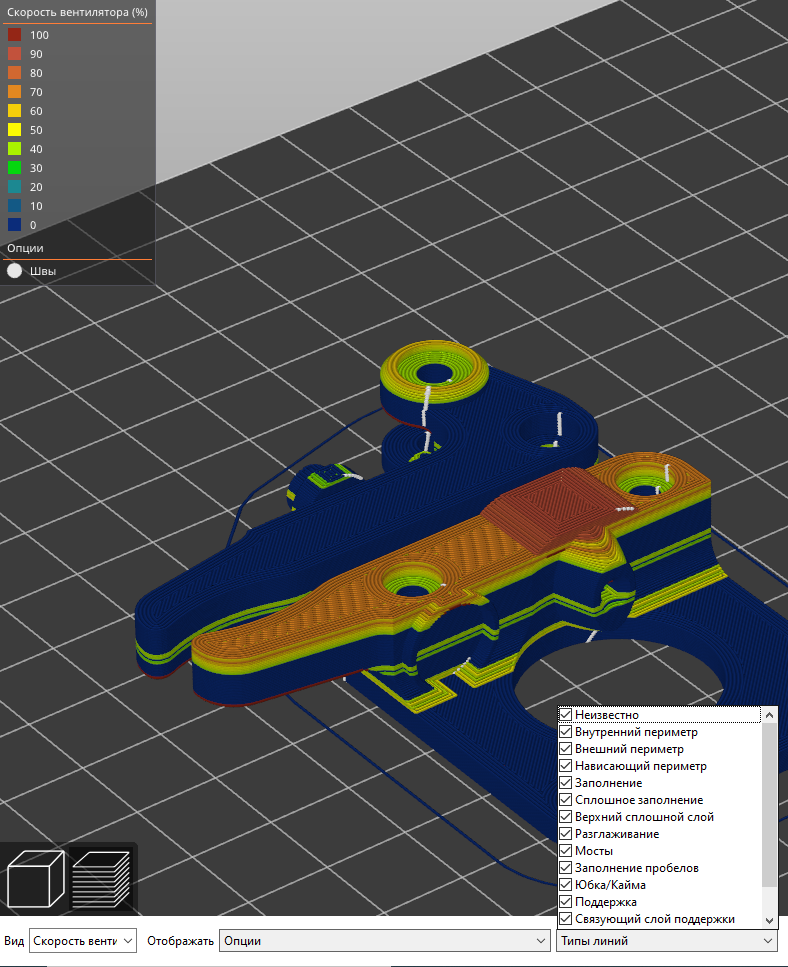788x967 pixels.
Task: Toggle the Поддержка checkbox
Action: (566, 902)
